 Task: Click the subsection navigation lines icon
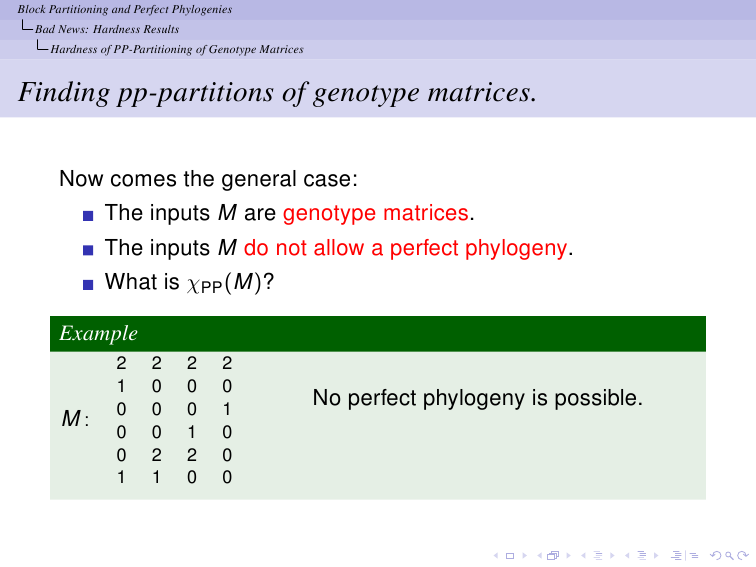coord(598,555)
